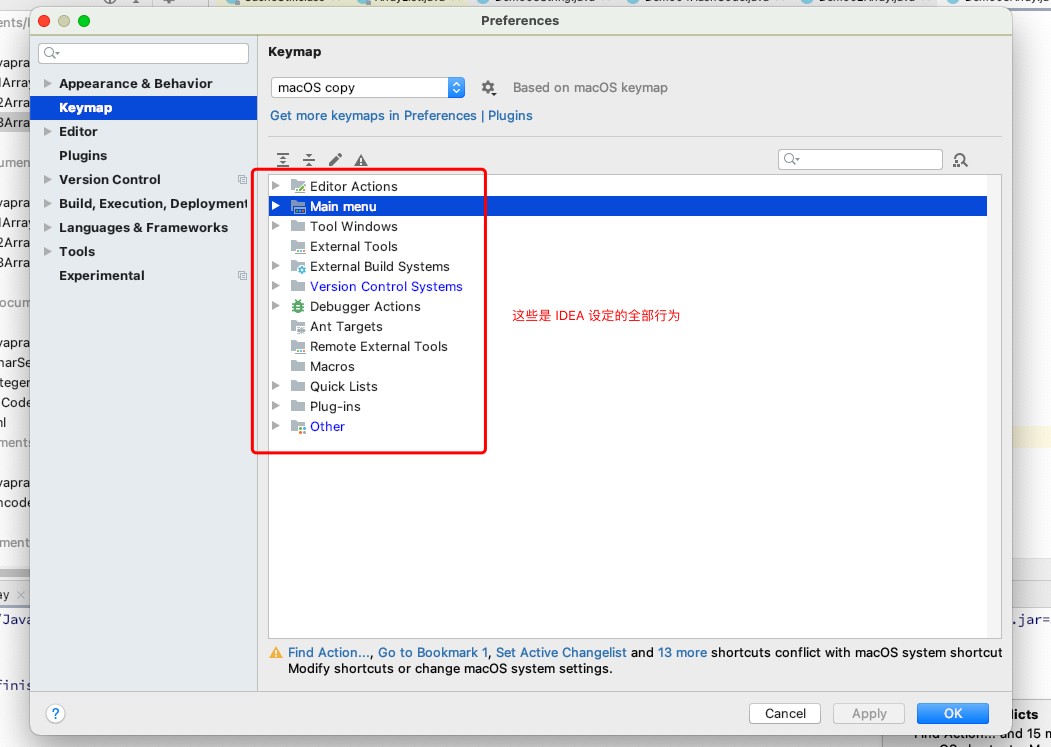
Task: Click the Find Action... conflict link
Action: [x=329, y=652]
